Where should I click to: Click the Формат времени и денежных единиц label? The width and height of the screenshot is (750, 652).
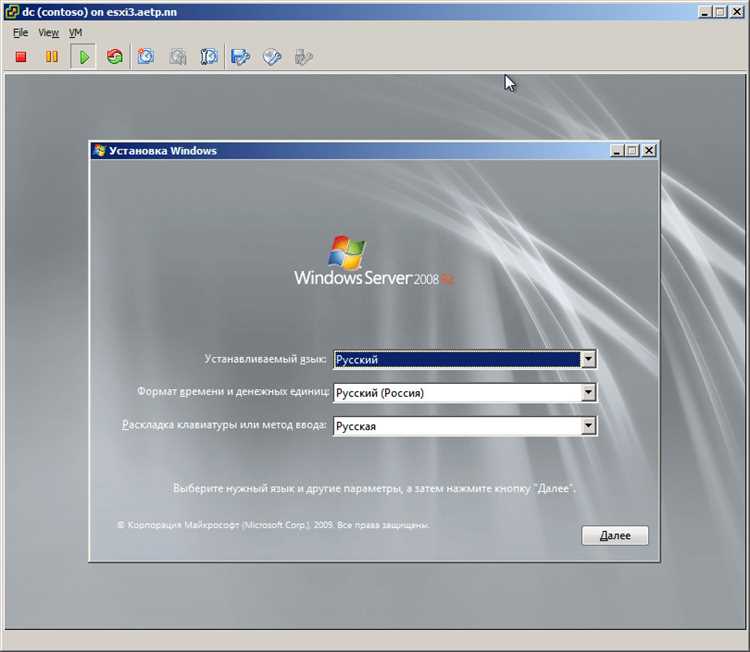[x=233, y=391]
